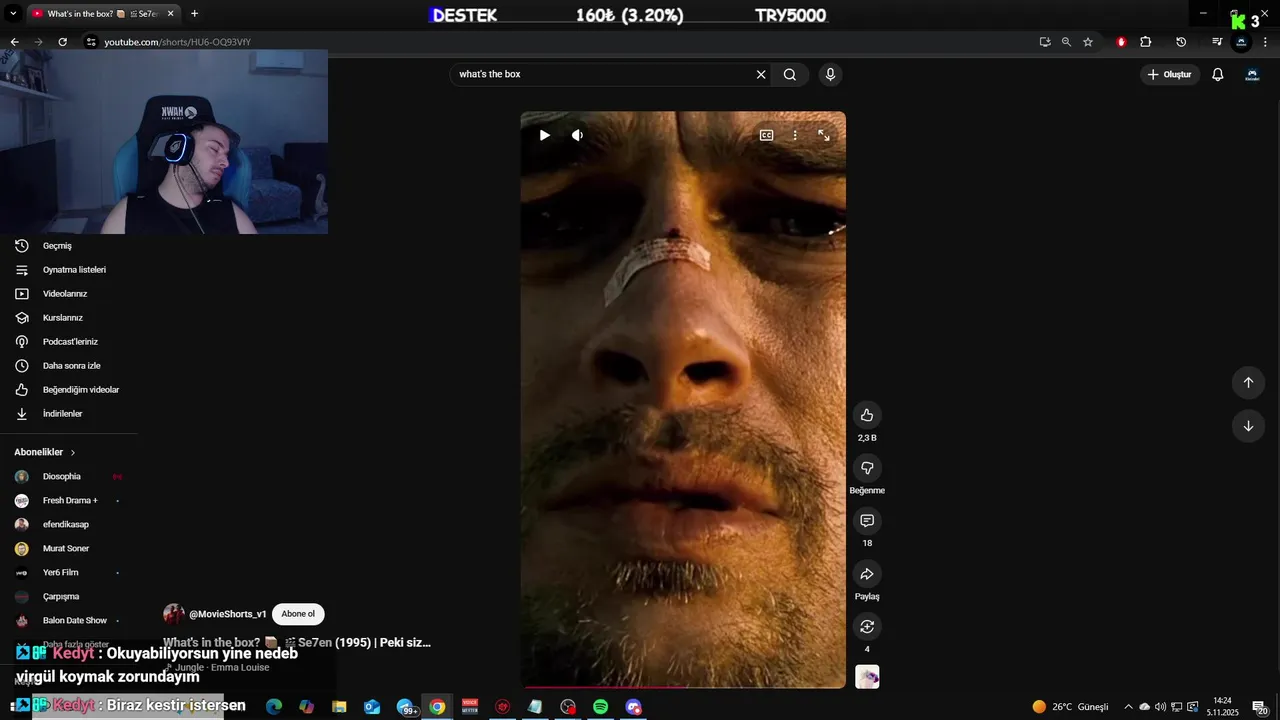
Task: Open the Chrome tab search dropdown
Action: tap(13, 14)
